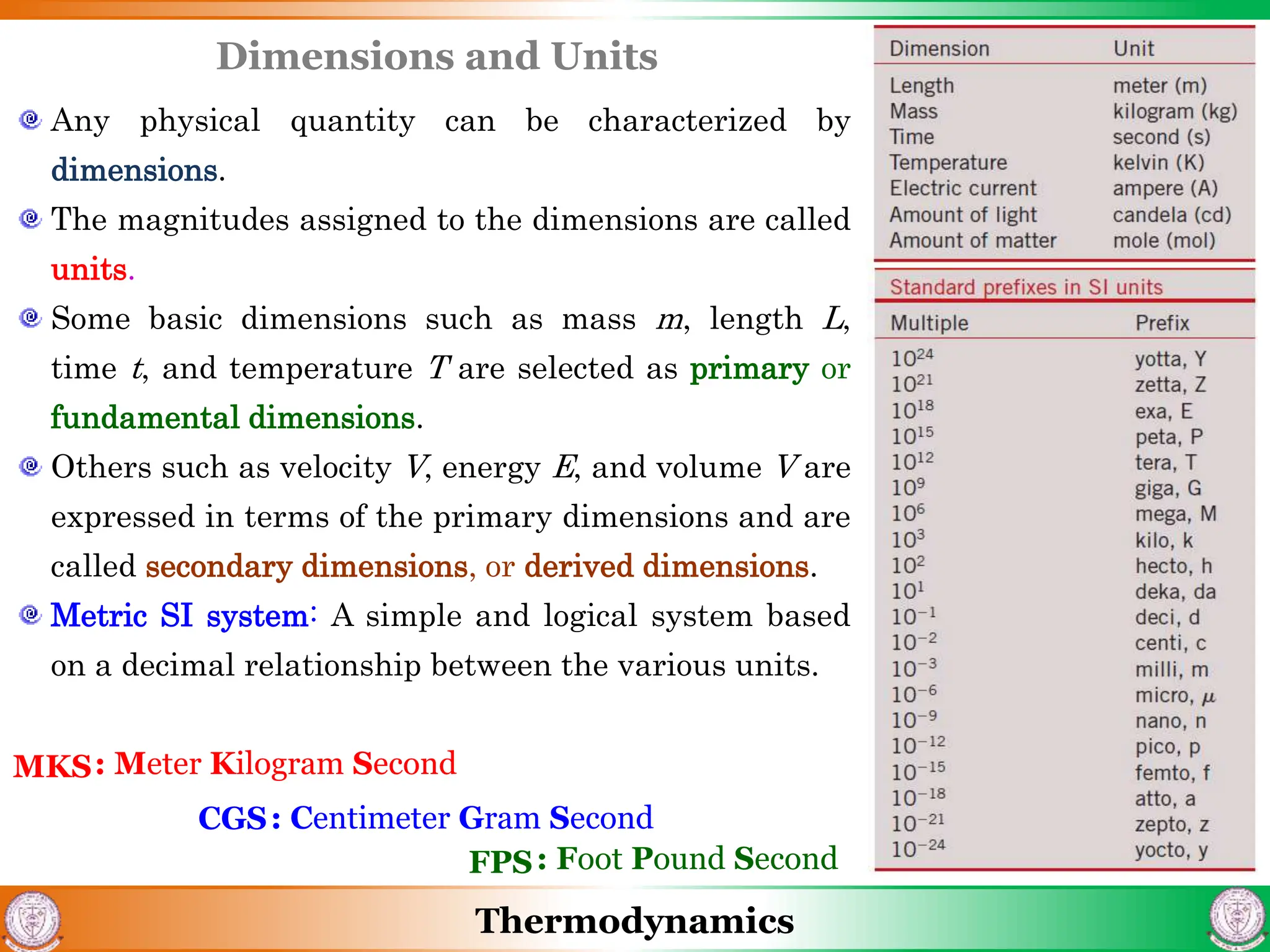The height and width of the screenshot is (952, 1270).
Task: Click the 'Thermodynamics' footer title
Action: 634,921
